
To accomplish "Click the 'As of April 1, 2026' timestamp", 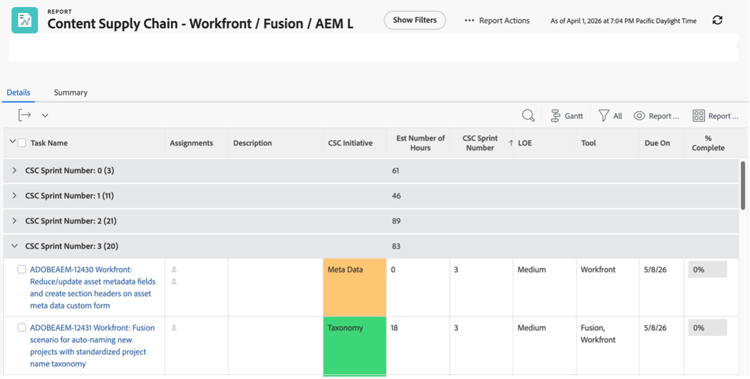I will click(x=623, y=21).
